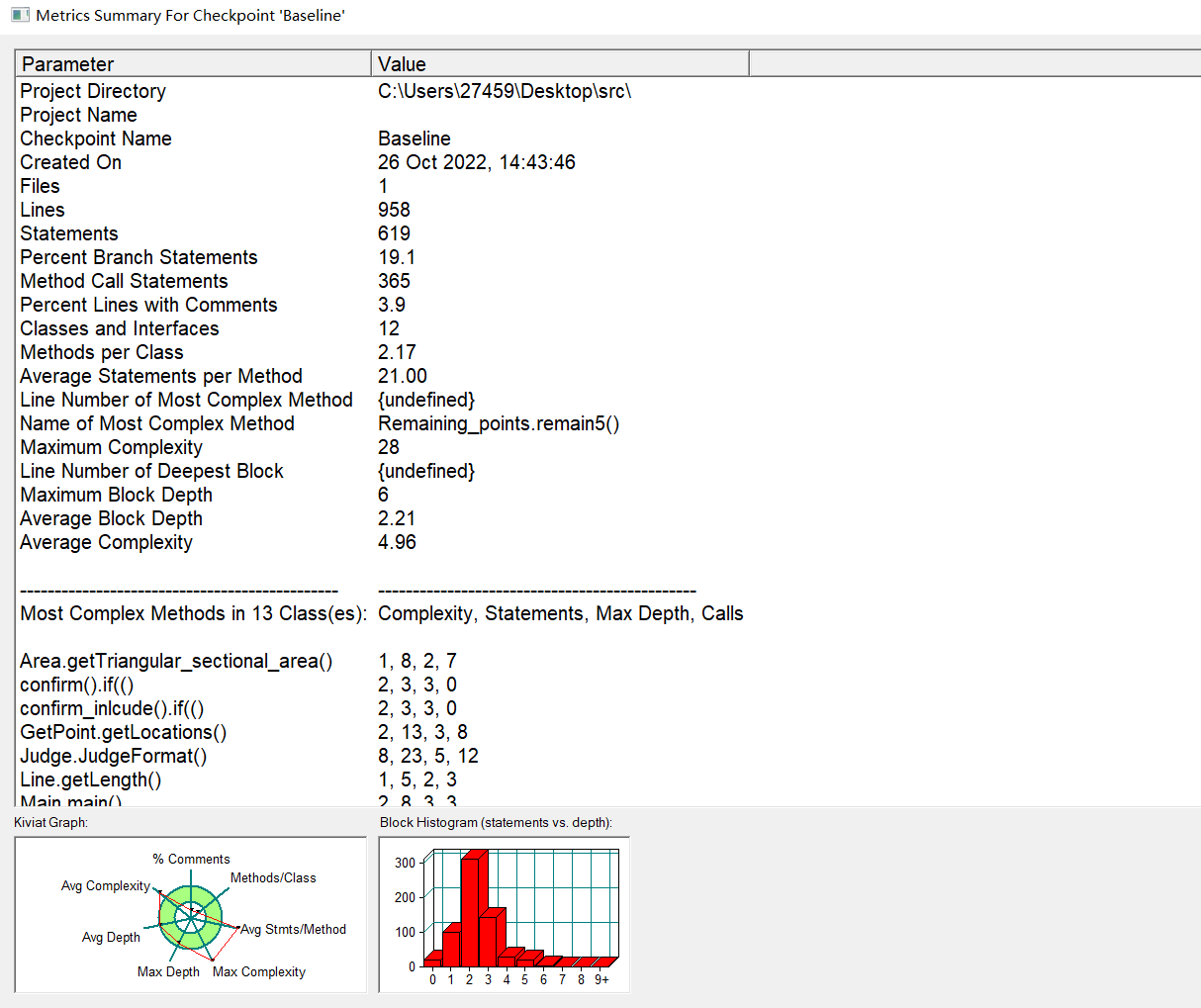Select the Judge.JudgeFormat() row
Screen dimensions: 1201x1008
tap(114, 756)
